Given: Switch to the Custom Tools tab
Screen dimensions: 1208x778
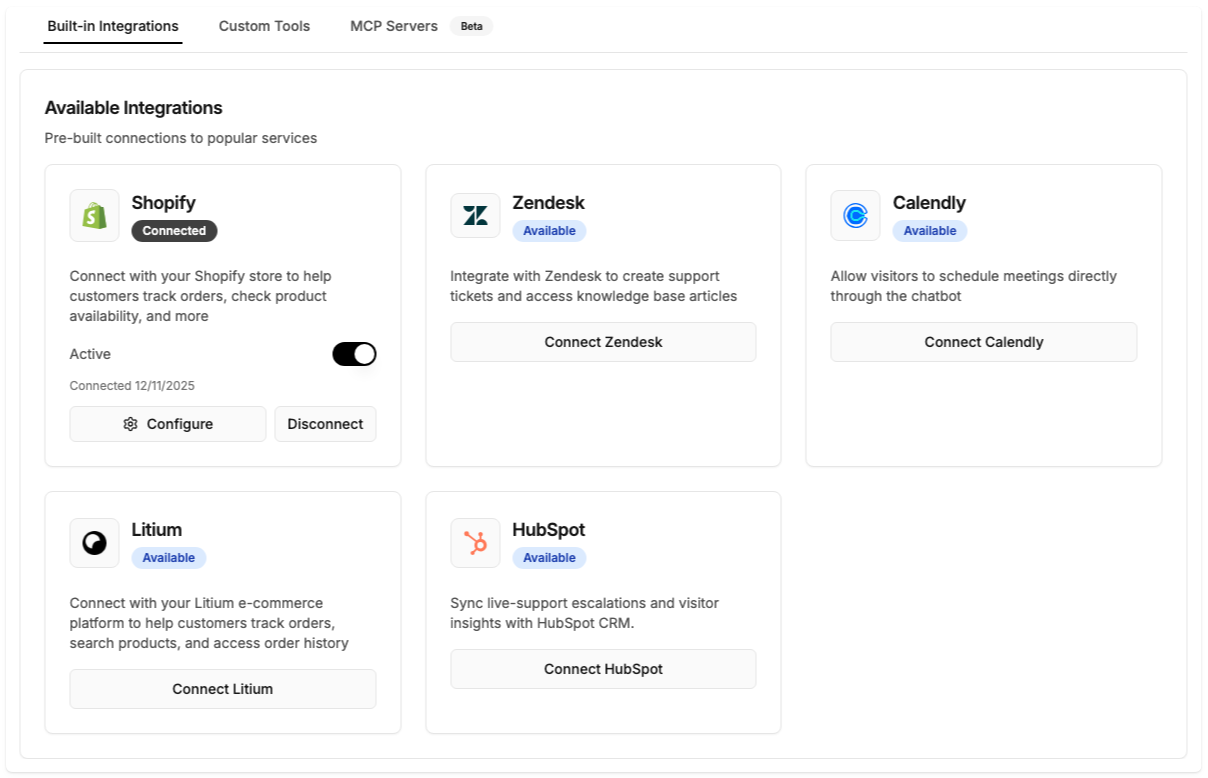Looking at the screenshot, I should point(264,26).
